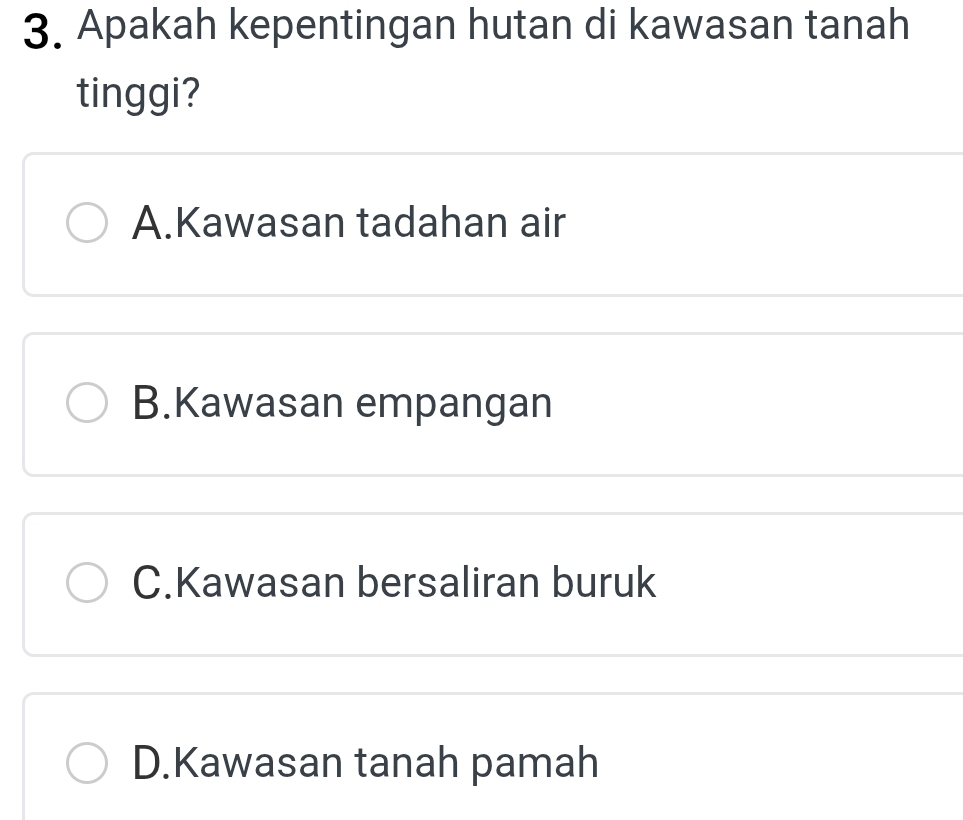This screenshot has width=963, height=820.
Task: Click the 'D.Kawasan tanah pamah' answer text
Action: pos(365,764)
